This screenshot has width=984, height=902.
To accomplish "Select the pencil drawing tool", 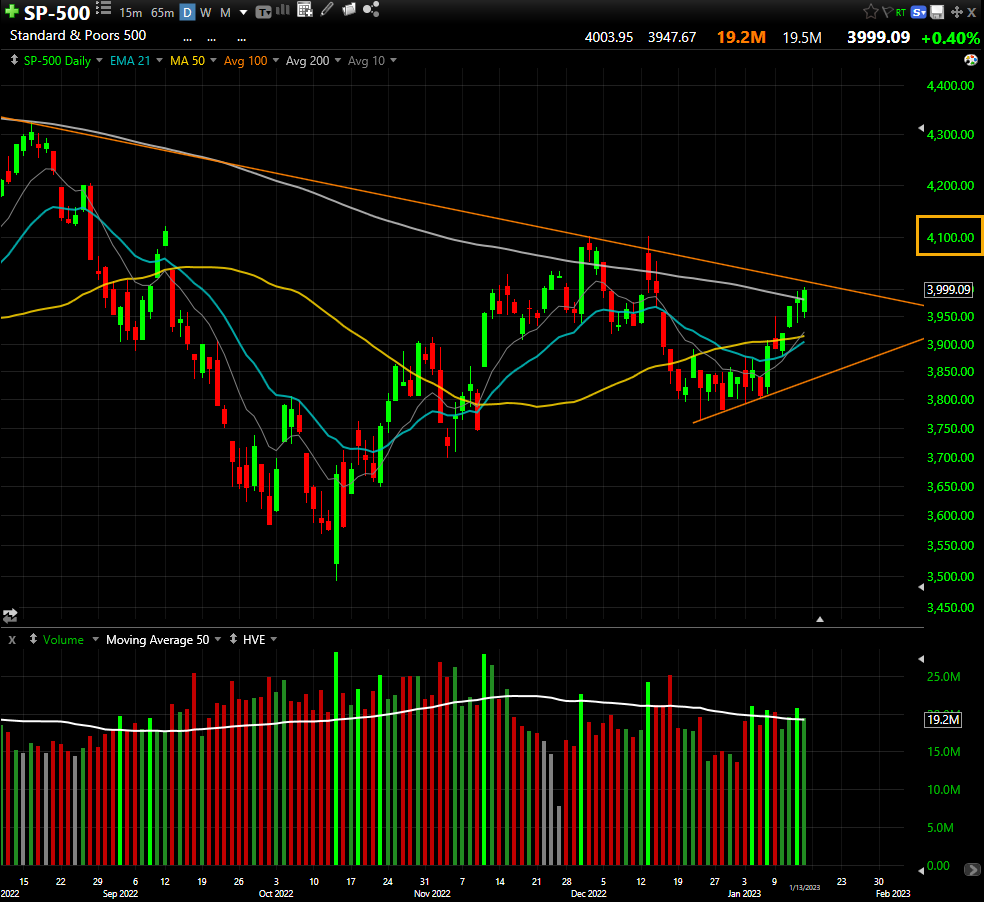I will coord(327,9).
